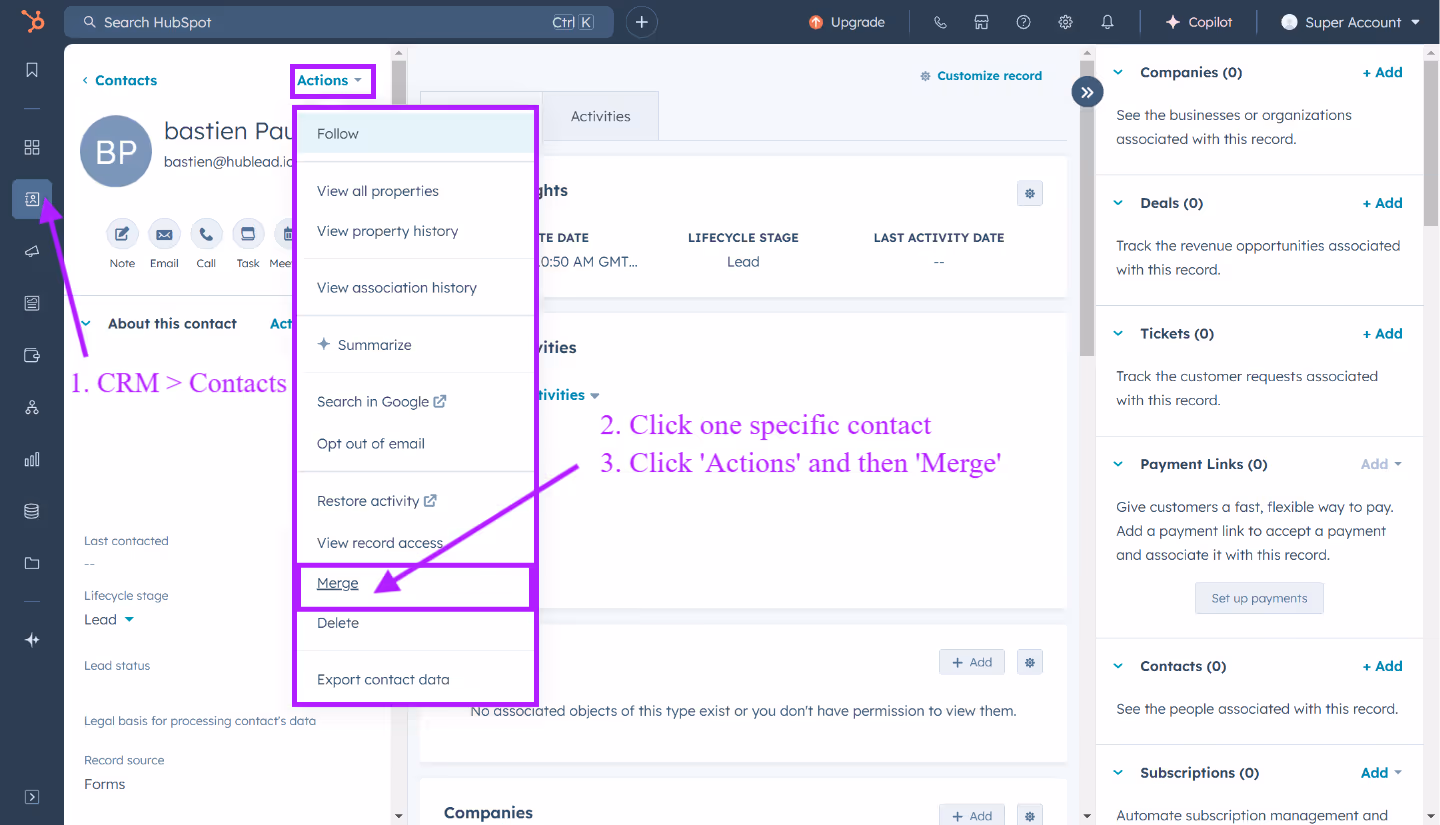The height and width of the screenshot is (825, 1440).
Task: Open the Commerce wallet icon in sidebar
Action: coord(31,355)
